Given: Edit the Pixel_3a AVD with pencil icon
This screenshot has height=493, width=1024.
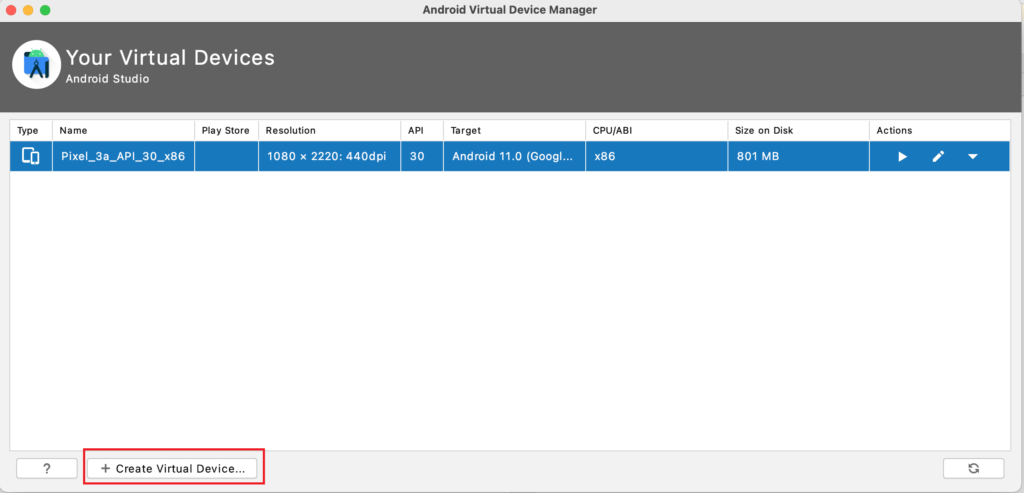Looking at the screenshot, I should 938,157.
